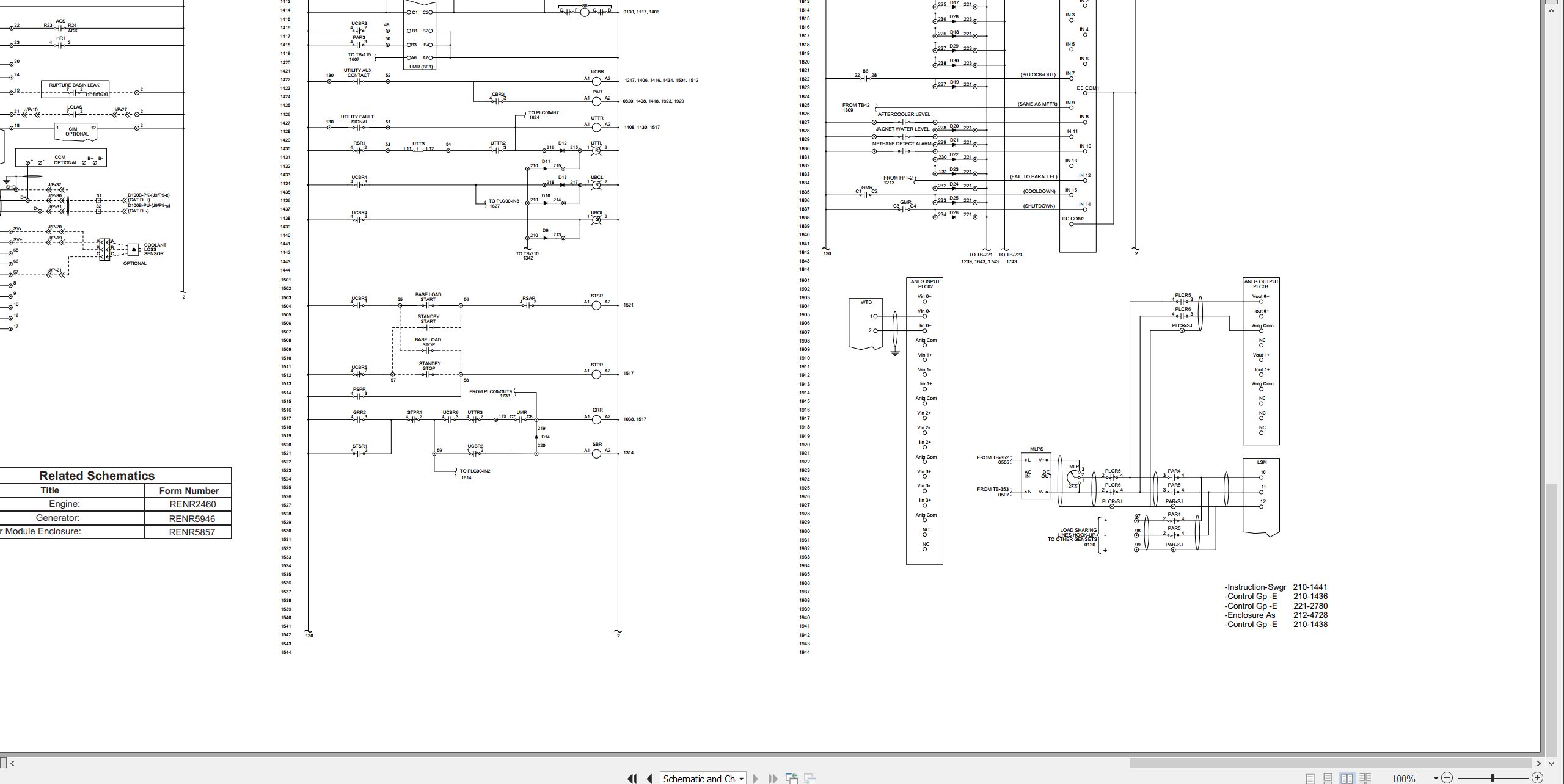Click the zoom out minus button
Viewport: 1564px width, 784px height.
point(1447,778)
